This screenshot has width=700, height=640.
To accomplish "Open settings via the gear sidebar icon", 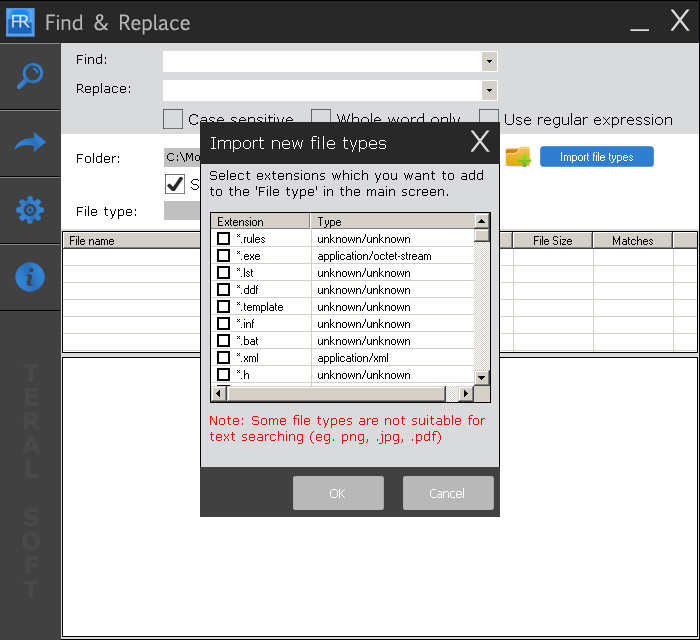I will [30, 210].
